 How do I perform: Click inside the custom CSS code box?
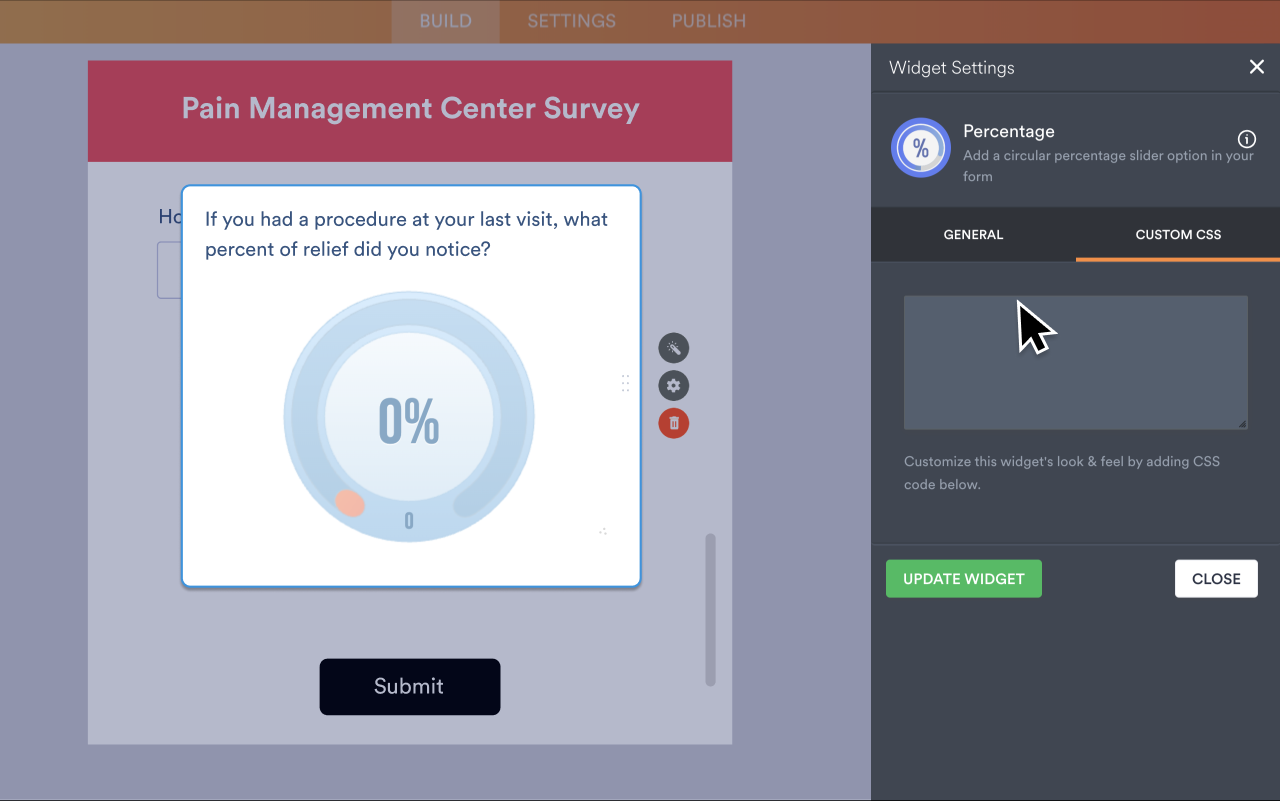click(x=1075, y=362)
